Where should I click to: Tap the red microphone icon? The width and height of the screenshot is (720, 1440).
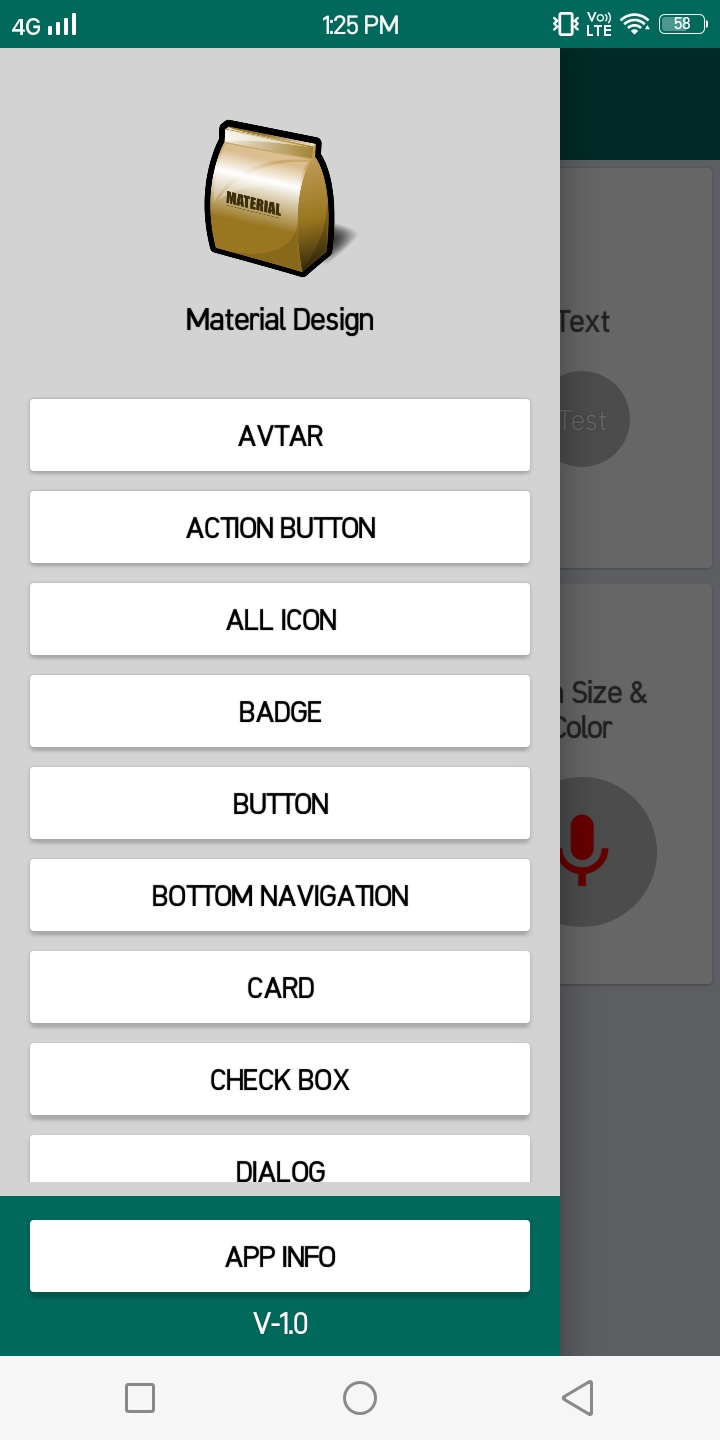click(583, 851)
